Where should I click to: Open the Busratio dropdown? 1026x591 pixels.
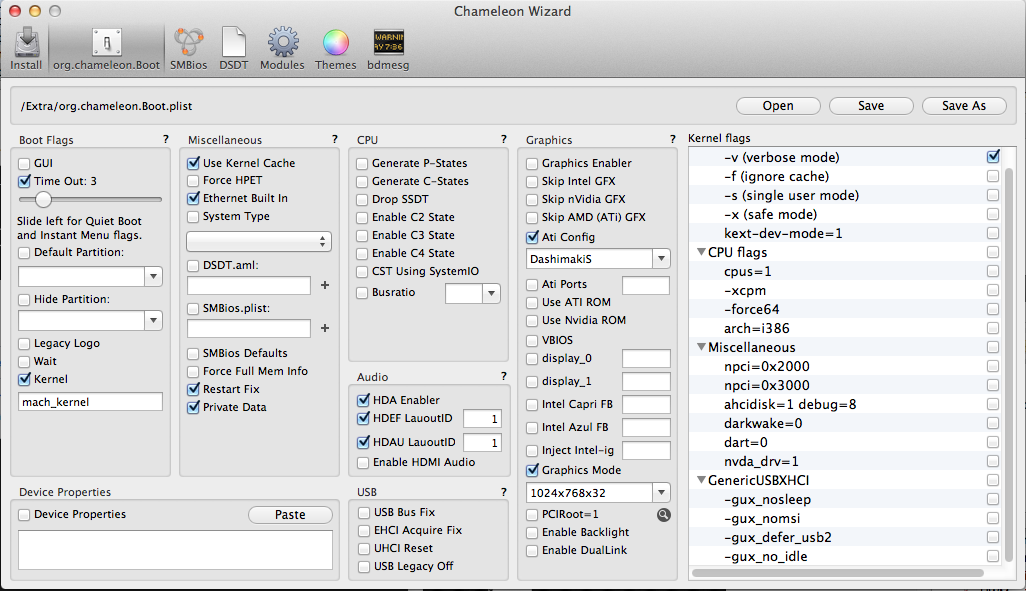(x=491, y=293)
